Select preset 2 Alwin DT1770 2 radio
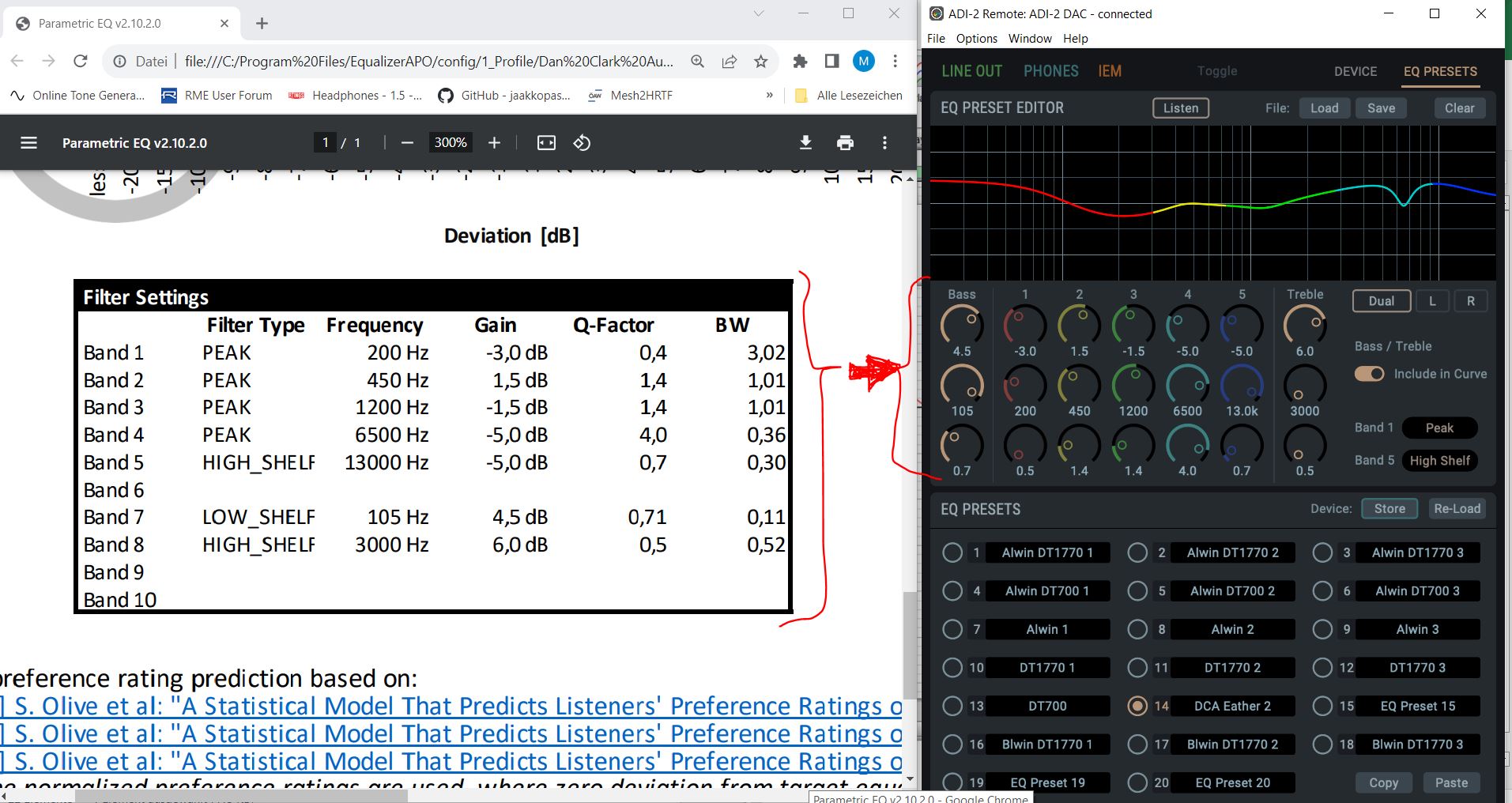1512x803 pixels. coord(1137,552)
